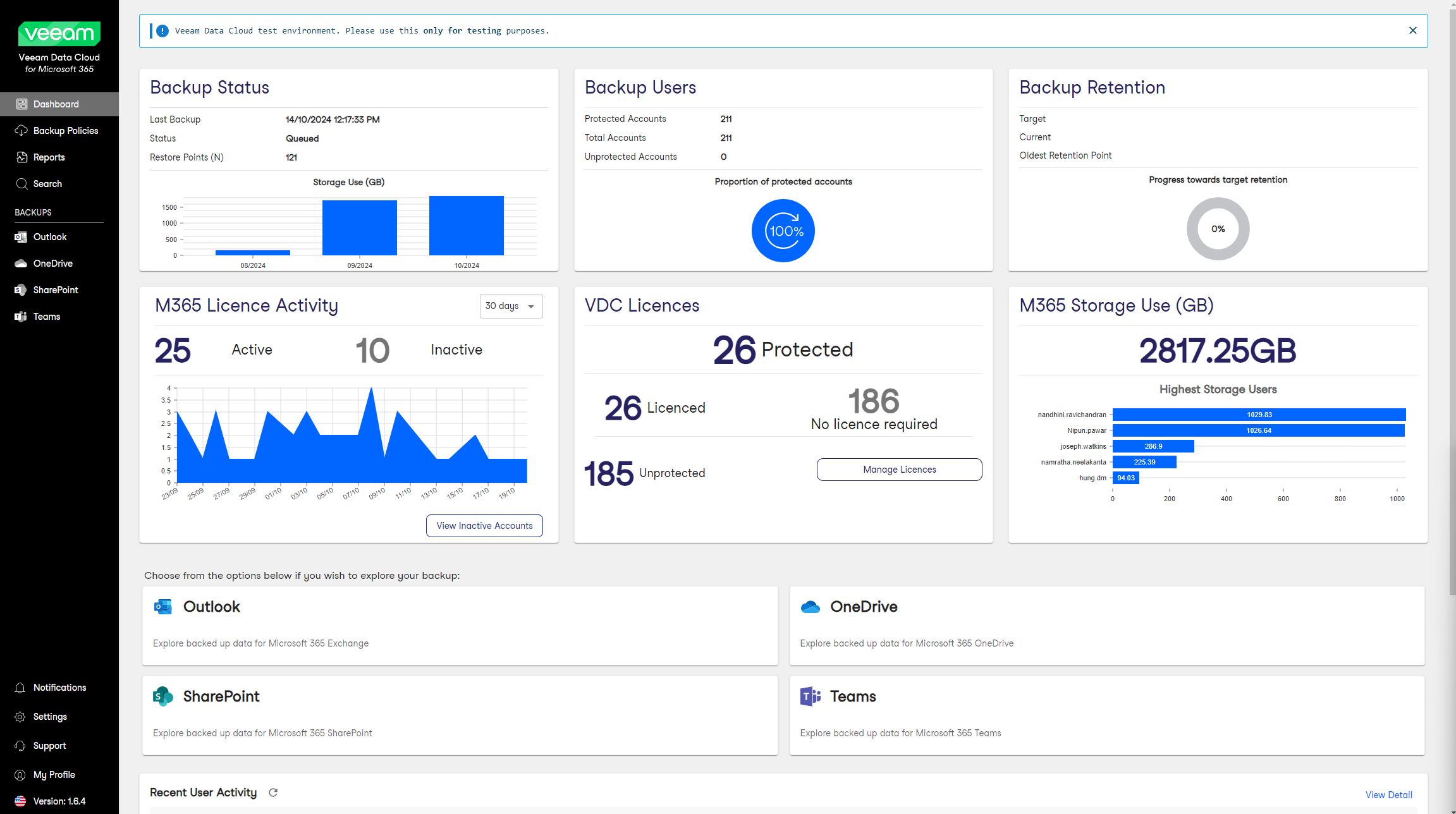Open Support from sidebar

point(59,746)
